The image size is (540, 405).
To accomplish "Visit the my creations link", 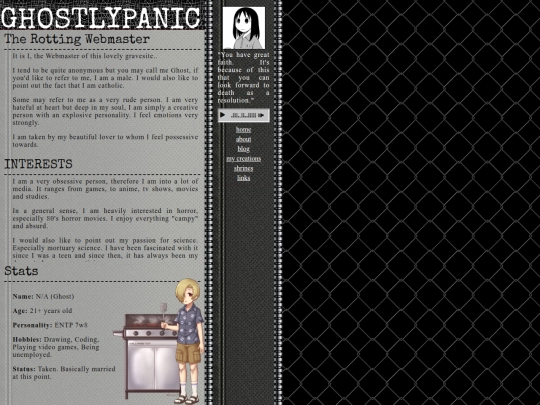I will pos(243,158).
